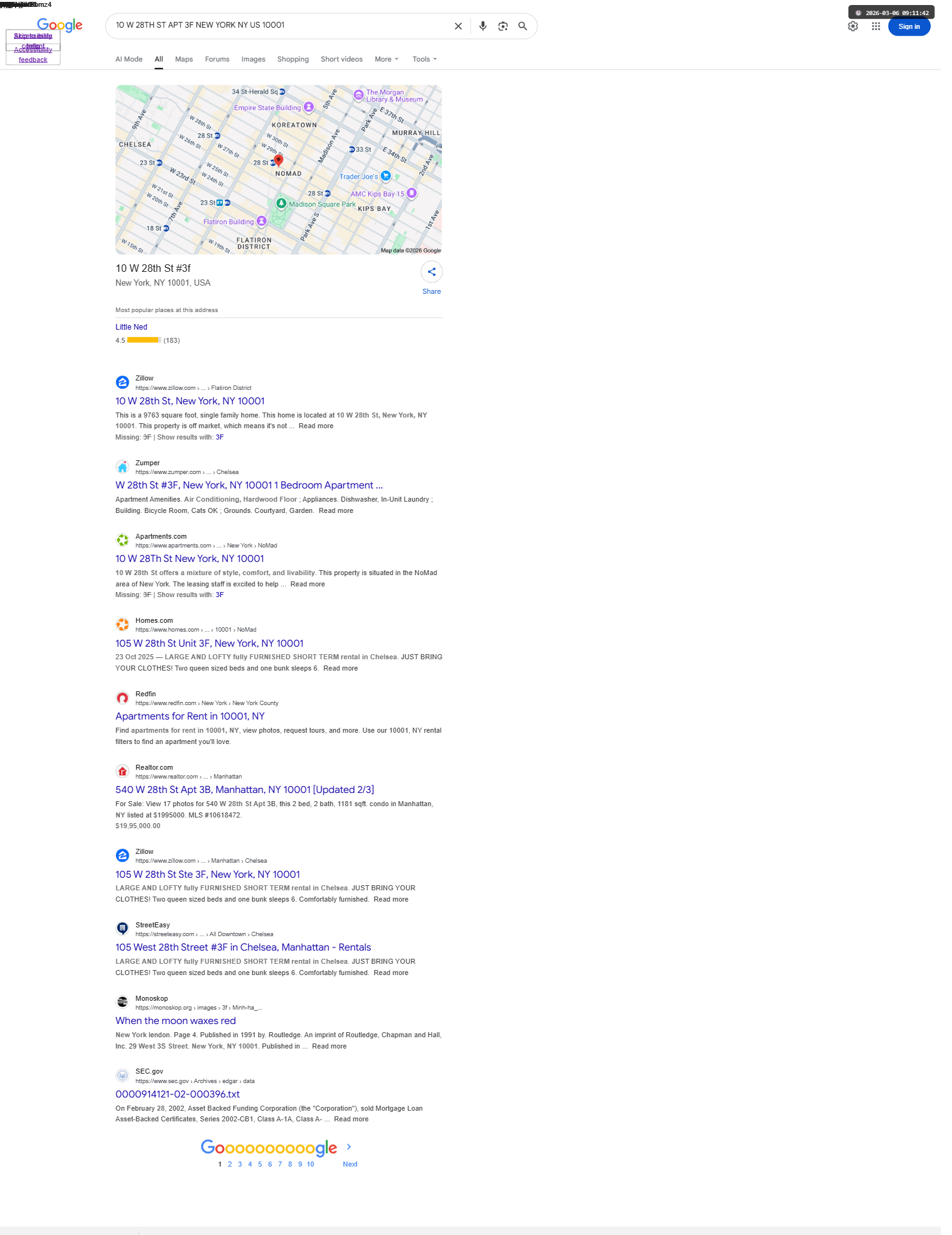Open the Google apps grid
This screenshot has height=1235, width=952.
click(x=876, y=26)
